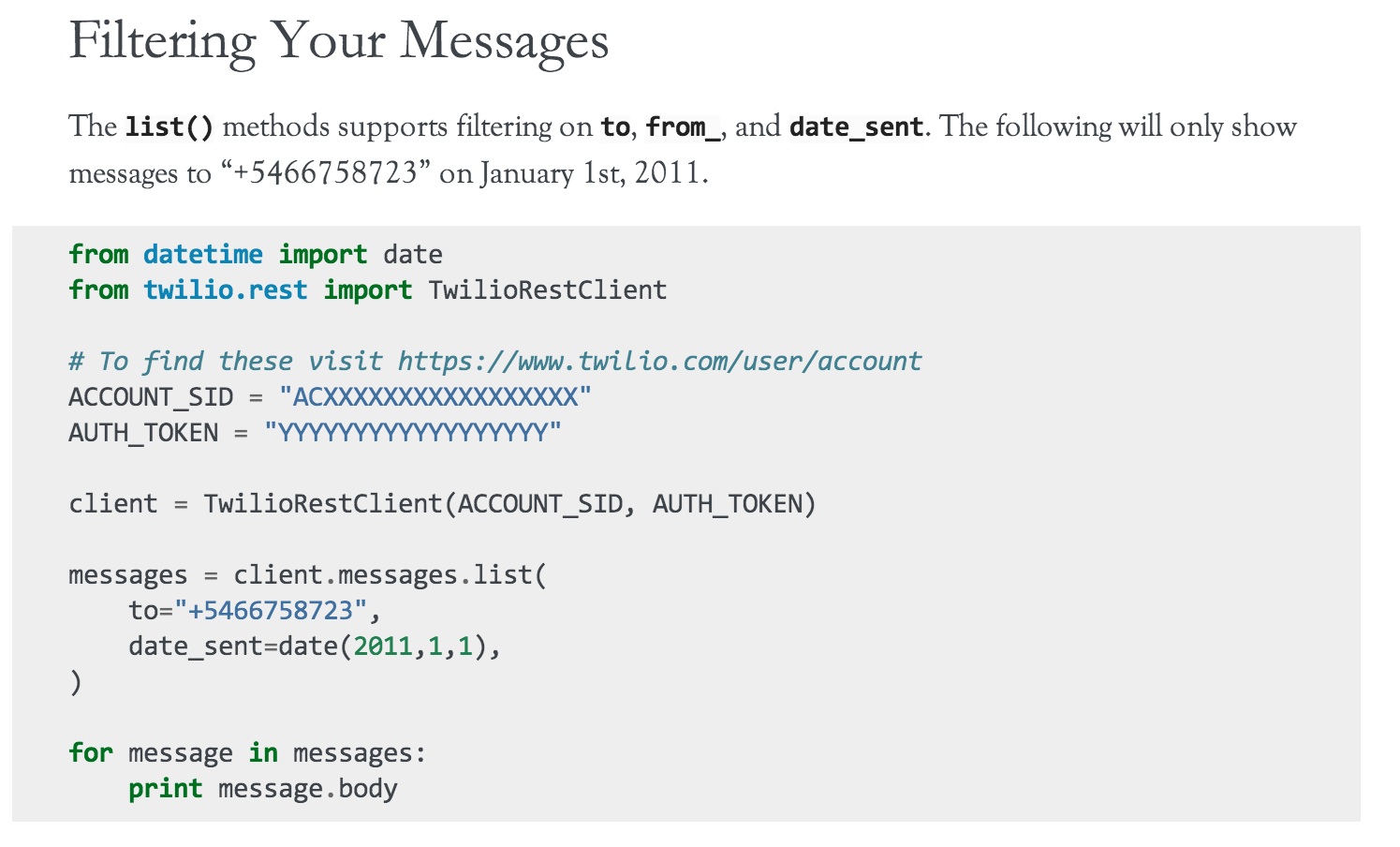The width and height of the screenshot is (1400, 847).
Task: Click the bold date_sent keyword in paragraph
Action: 857,126
